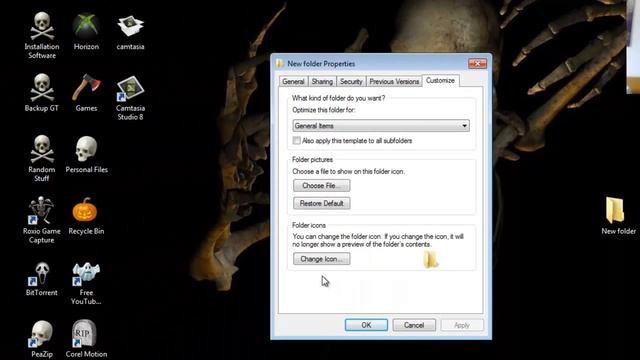Click the Cancel button
The width and height of the screenshot is (640, 360).
[414, 325]
